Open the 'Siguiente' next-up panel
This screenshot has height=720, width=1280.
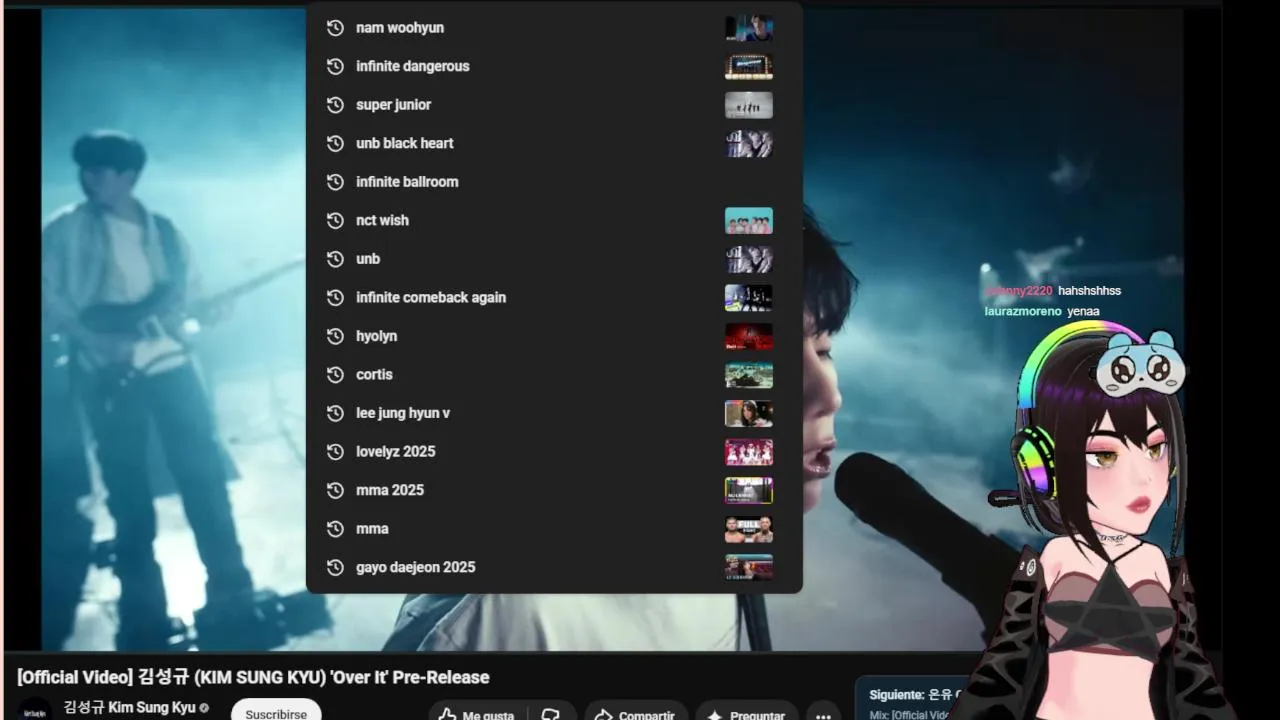910,699
